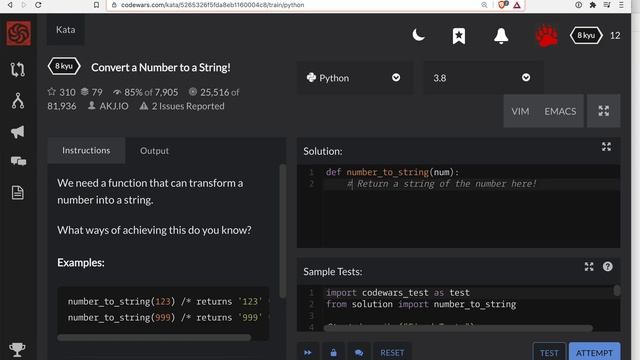The image size is (640, 360).
Task: Open the Codewars logo home icon
Action: 18,33
